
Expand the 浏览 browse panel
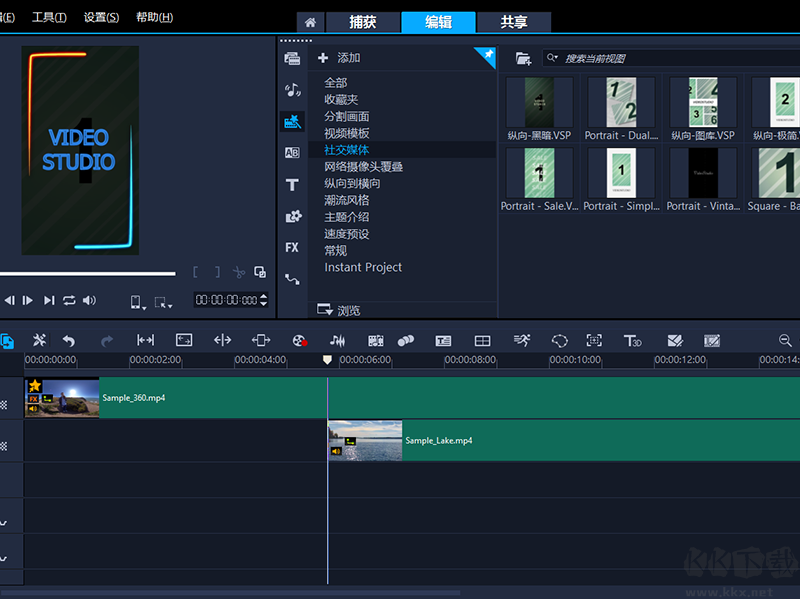(x=340, y=311)
